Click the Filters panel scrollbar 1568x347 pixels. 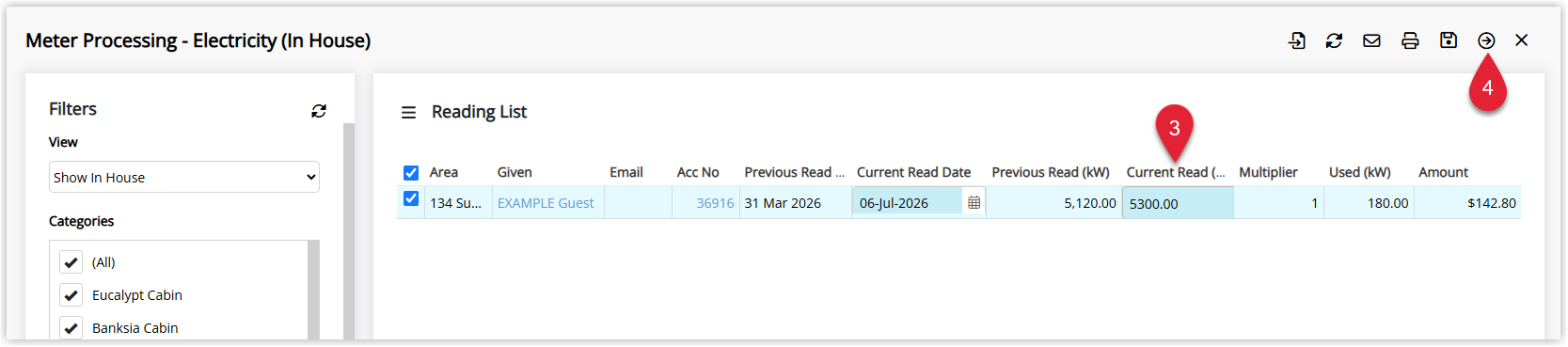click(349, 230)
